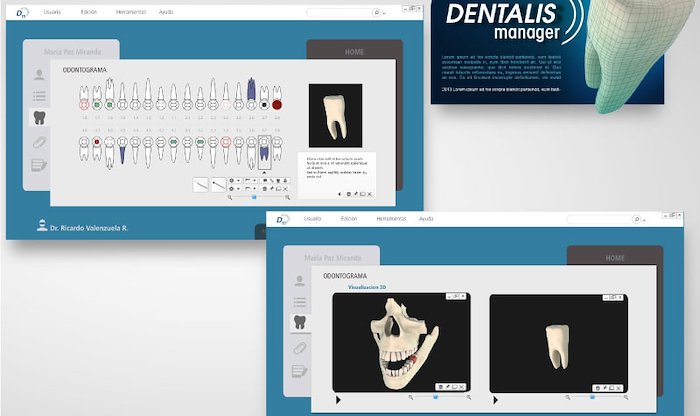The width and height of the screenshot is (700, 416).
Task: Open Usuario menu in the teeth chart window
Action: pos(52,12)
